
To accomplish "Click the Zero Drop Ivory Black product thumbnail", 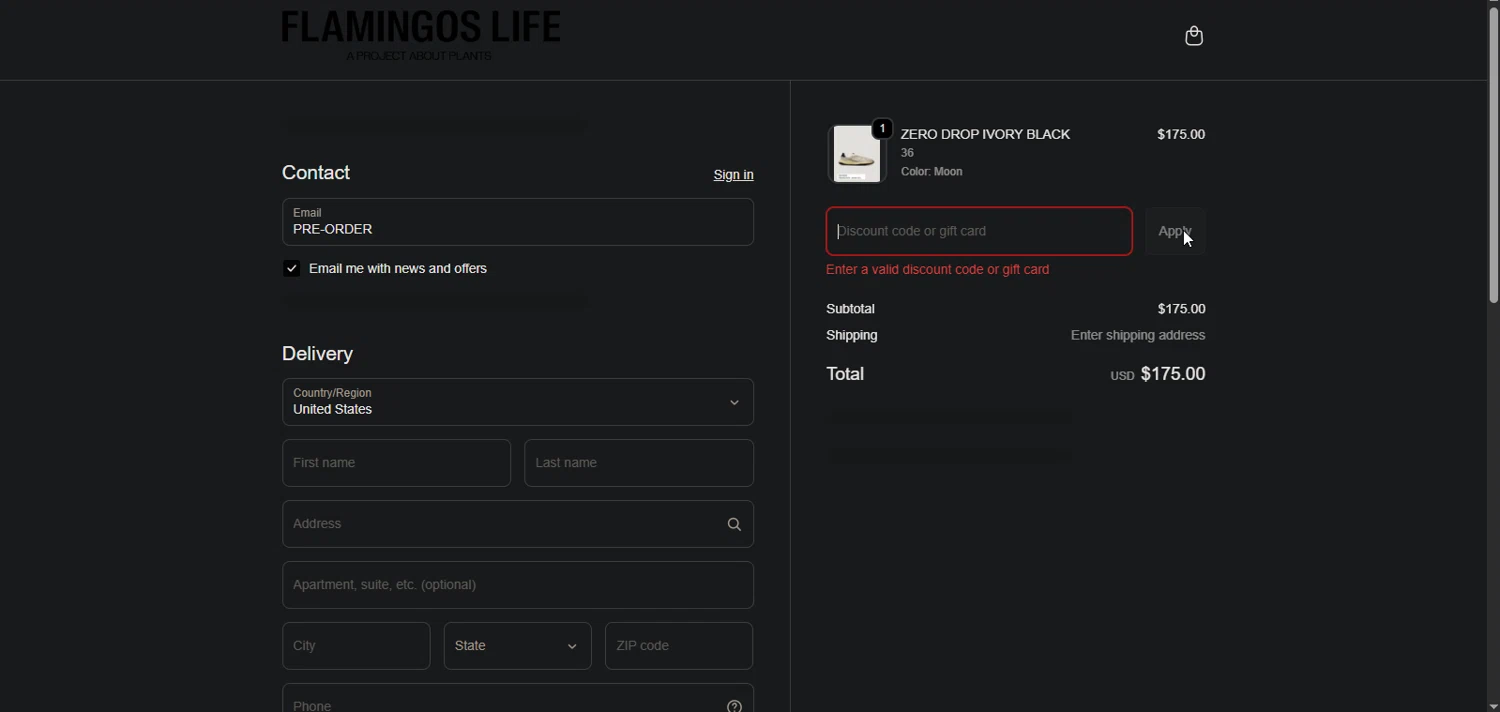I will (858, 154).
